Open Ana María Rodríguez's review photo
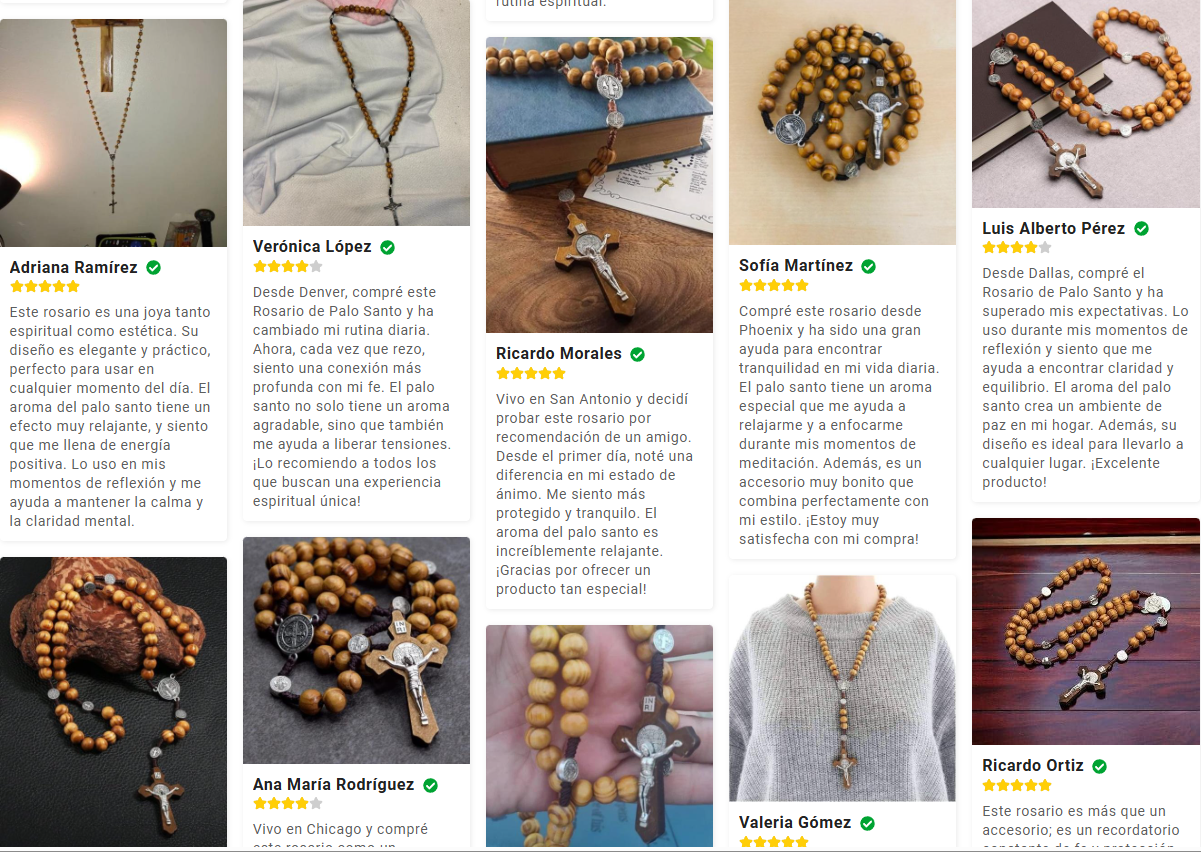Screen dimensions: 1201x852 click(356, 650)
